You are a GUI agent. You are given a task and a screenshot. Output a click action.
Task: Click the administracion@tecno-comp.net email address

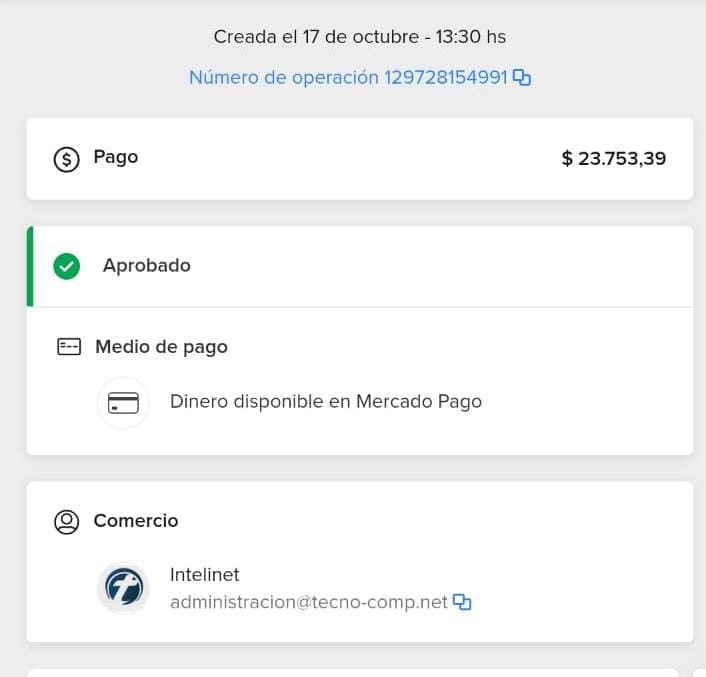click(x=308, y=602)
